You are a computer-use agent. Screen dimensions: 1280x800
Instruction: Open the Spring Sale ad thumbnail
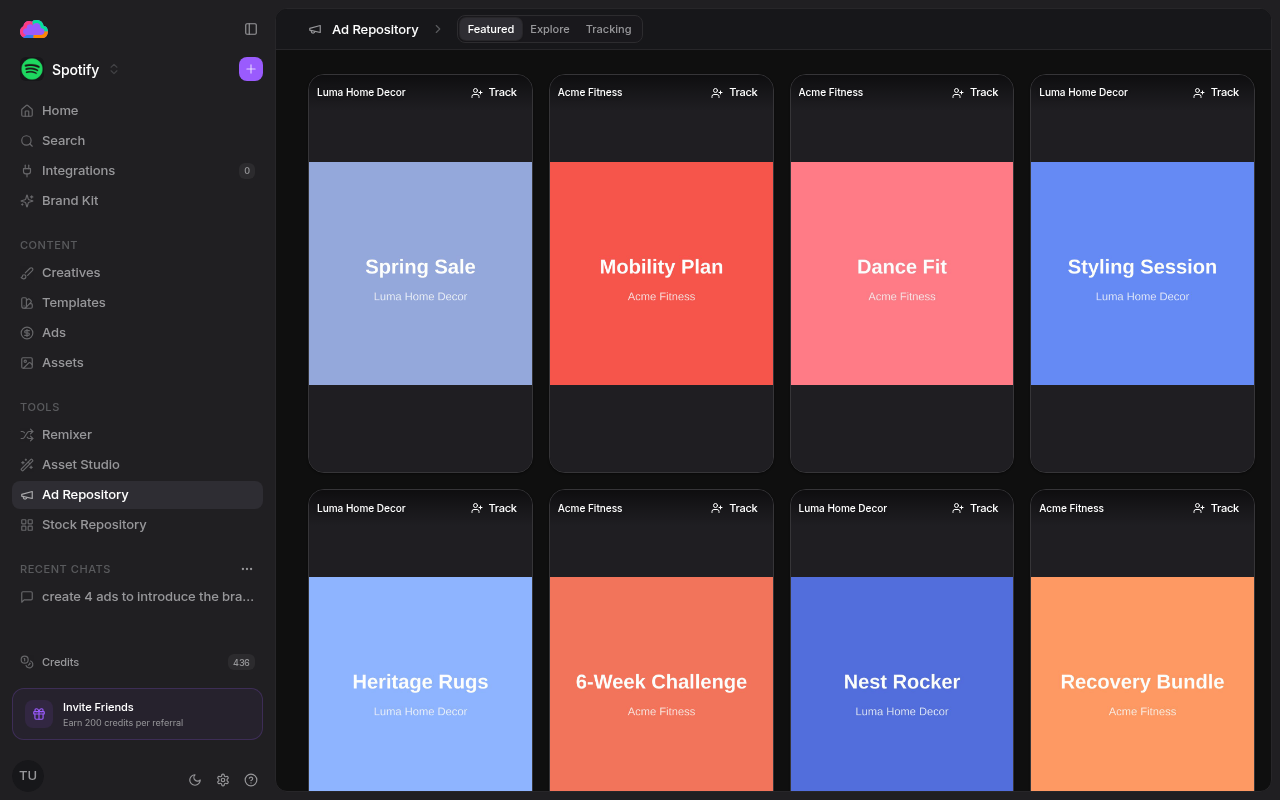pos(420,273)
